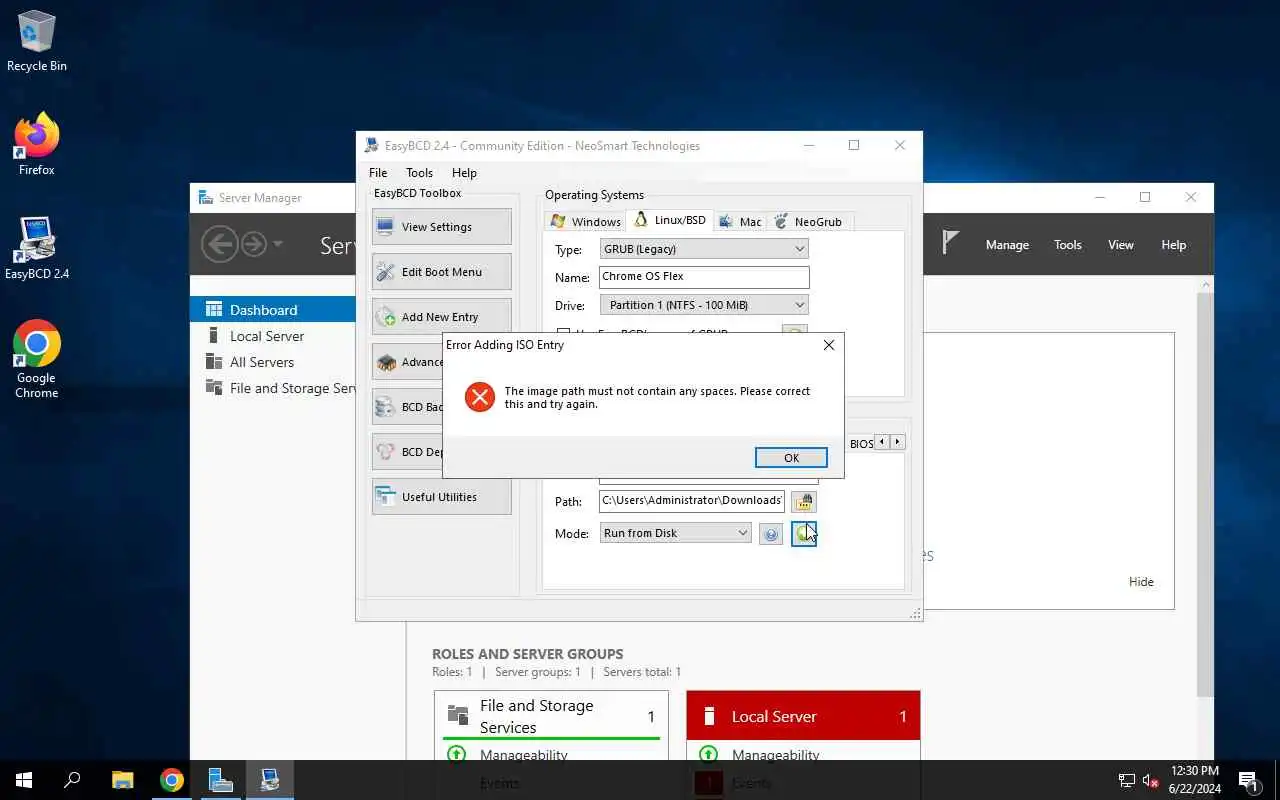Open File Explorer from the taskbar
Viewport: 1280px width, 800px height.
122,780
